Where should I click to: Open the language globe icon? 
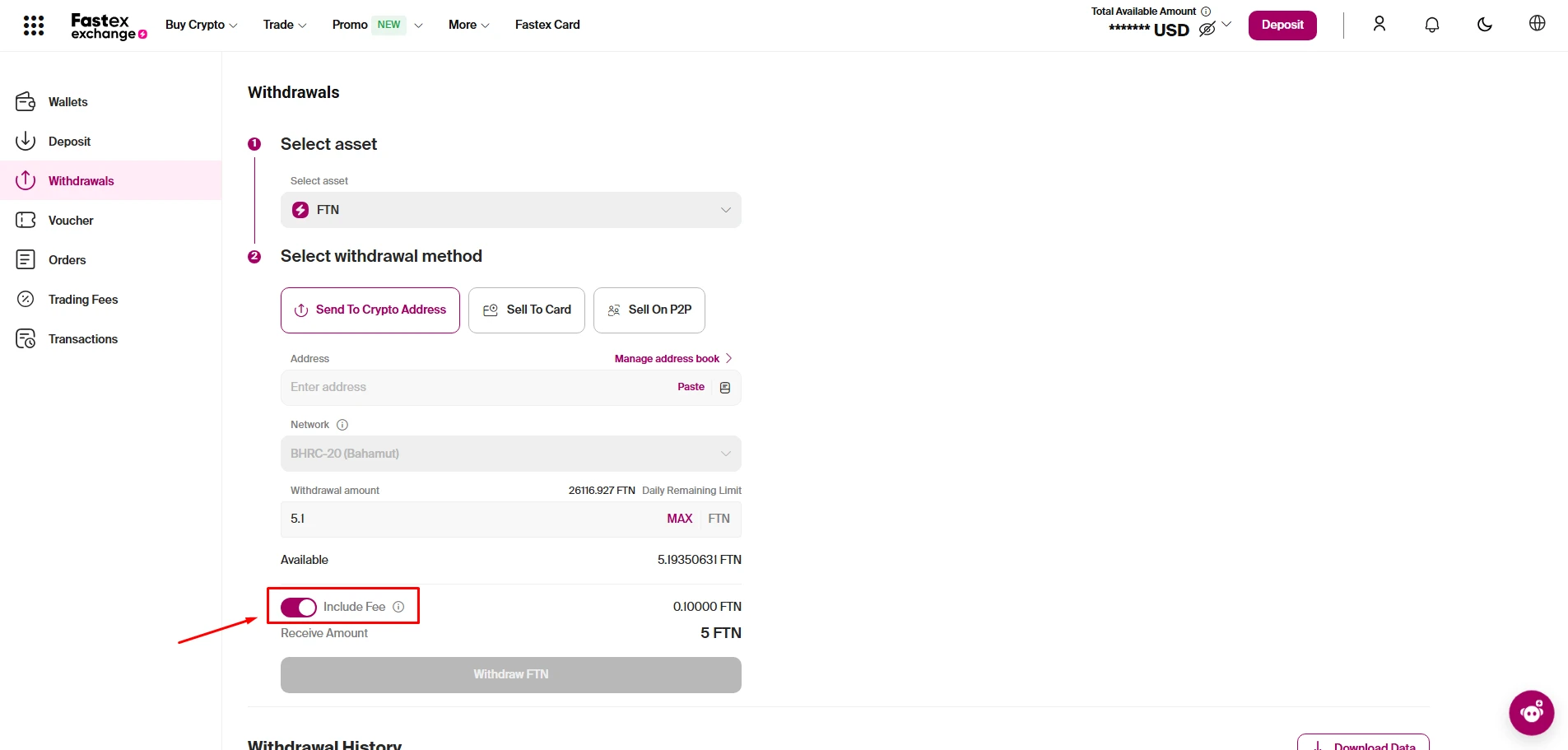(1537, 23)
